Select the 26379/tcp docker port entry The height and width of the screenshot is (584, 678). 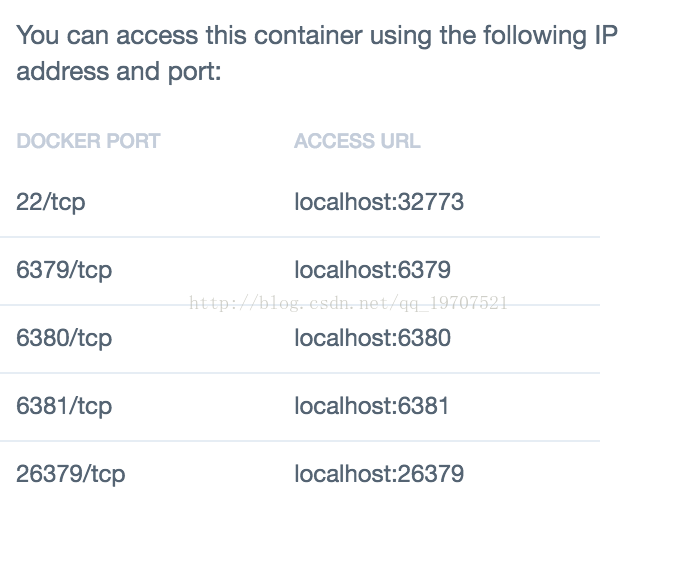click(70, 474)
